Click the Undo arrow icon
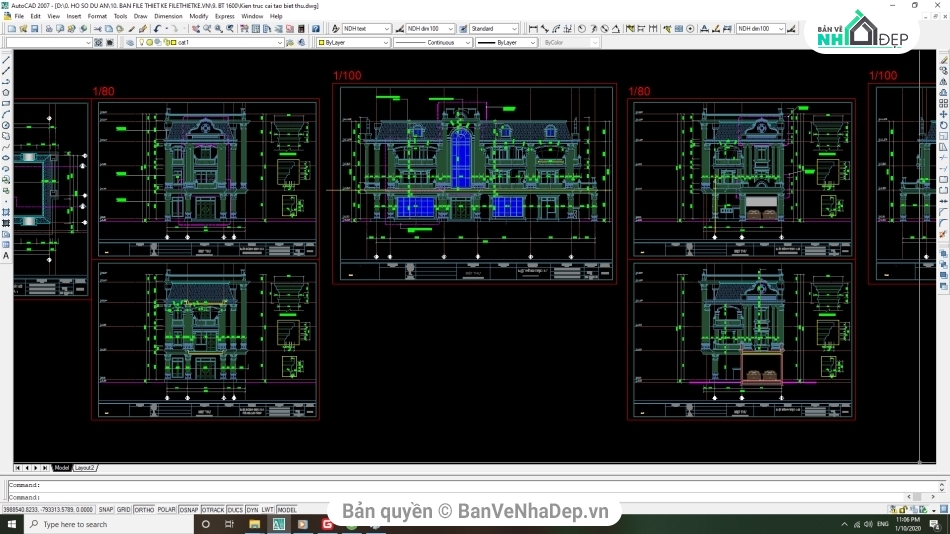The height and width of the screenshot is (534, 950). (x=157, y=29)
